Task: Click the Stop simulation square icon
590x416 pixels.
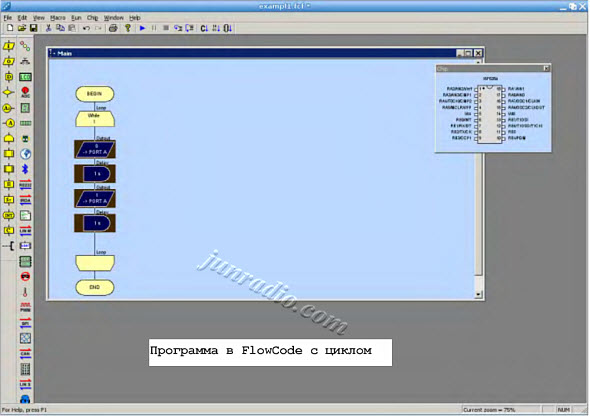Action: pos(166,28)
